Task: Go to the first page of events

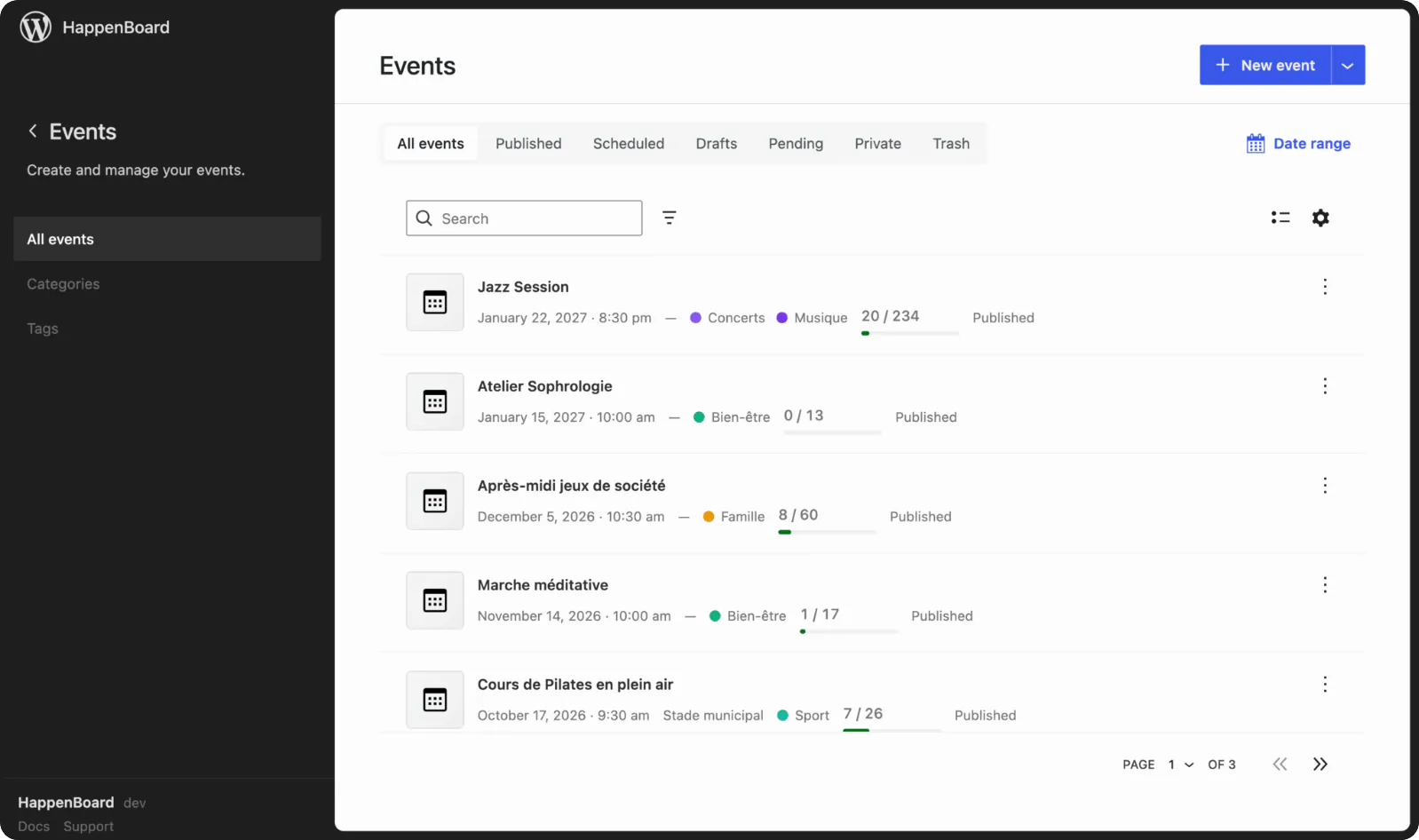Action: 1280,765
